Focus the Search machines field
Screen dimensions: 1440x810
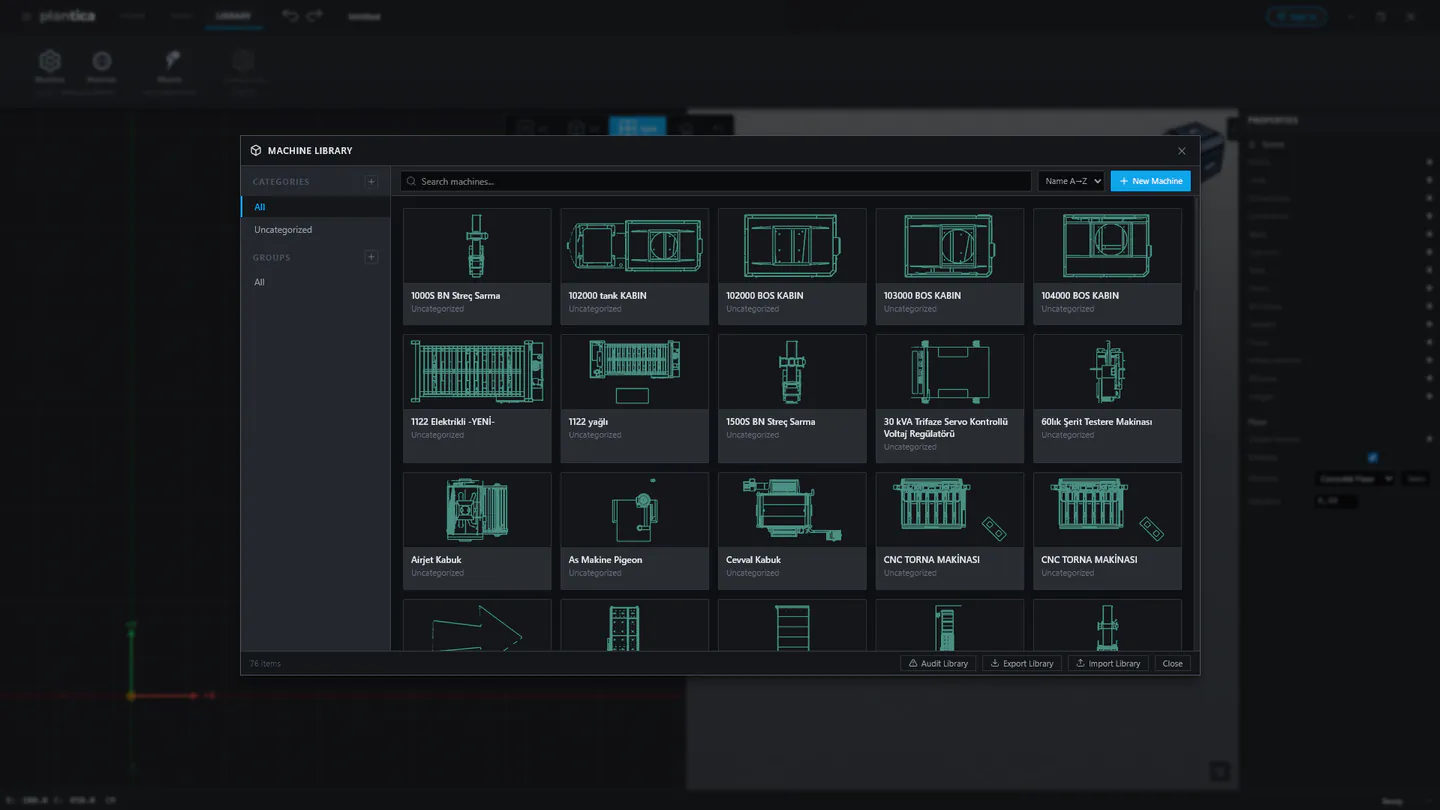[716, 181]
